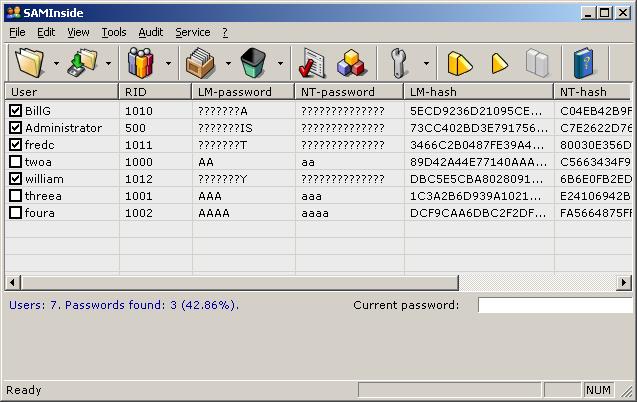
Task: Select the Administrator user name
Action: pyautogui.click(x=63, y=128)
